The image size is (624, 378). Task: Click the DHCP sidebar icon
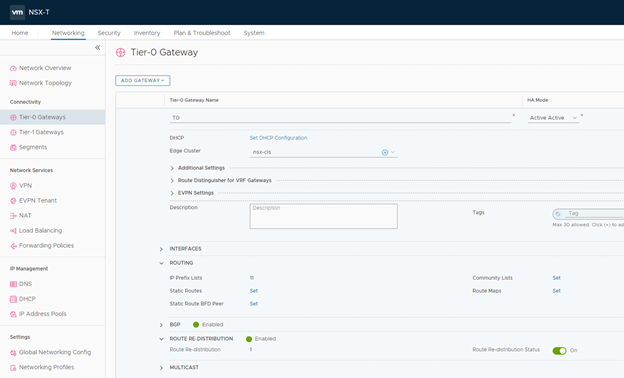(13, 299)
